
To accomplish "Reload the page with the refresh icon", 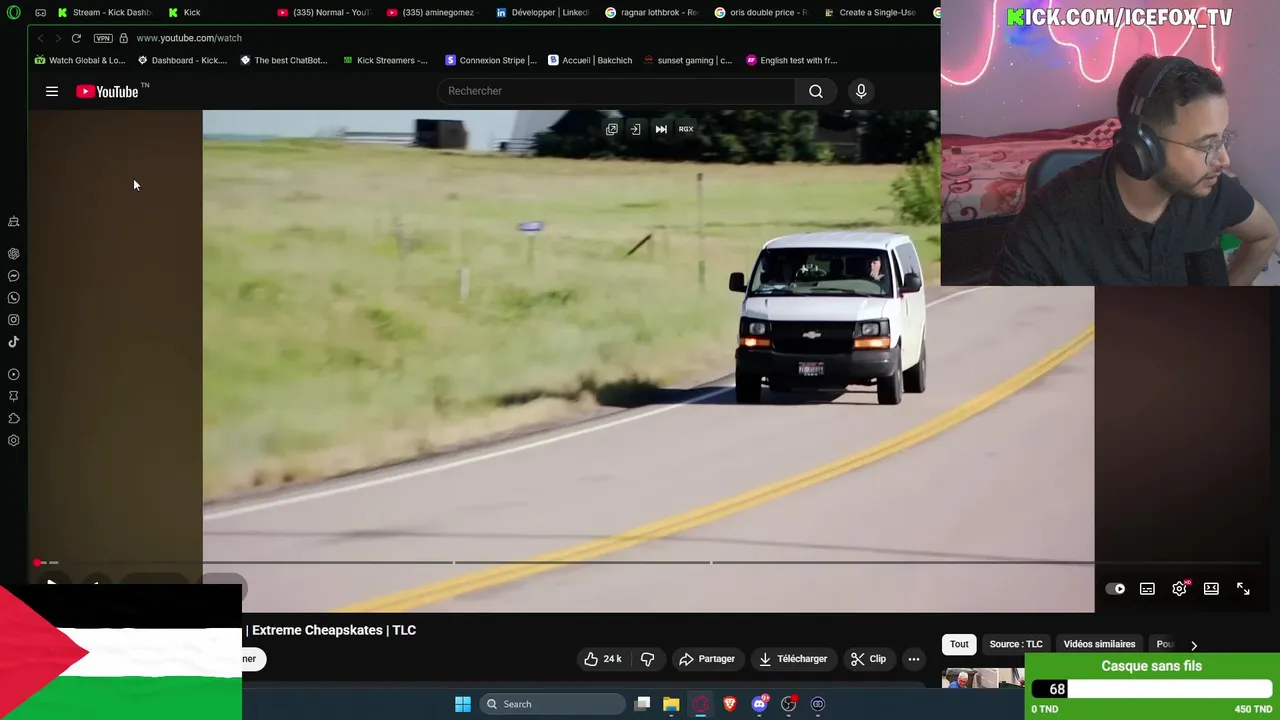I will tap(76, 38).
